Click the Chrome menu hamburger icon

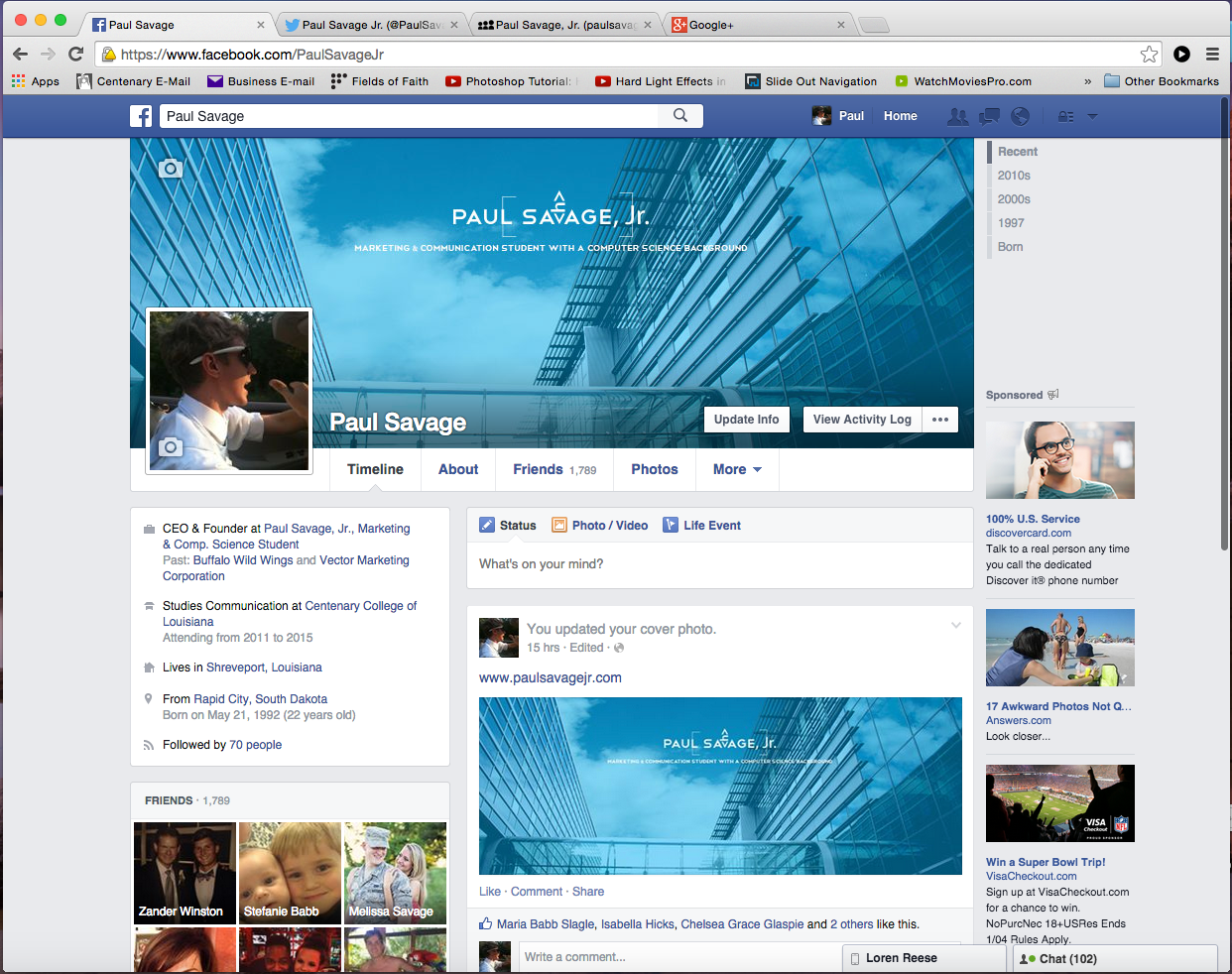(x=1212, y=54)
